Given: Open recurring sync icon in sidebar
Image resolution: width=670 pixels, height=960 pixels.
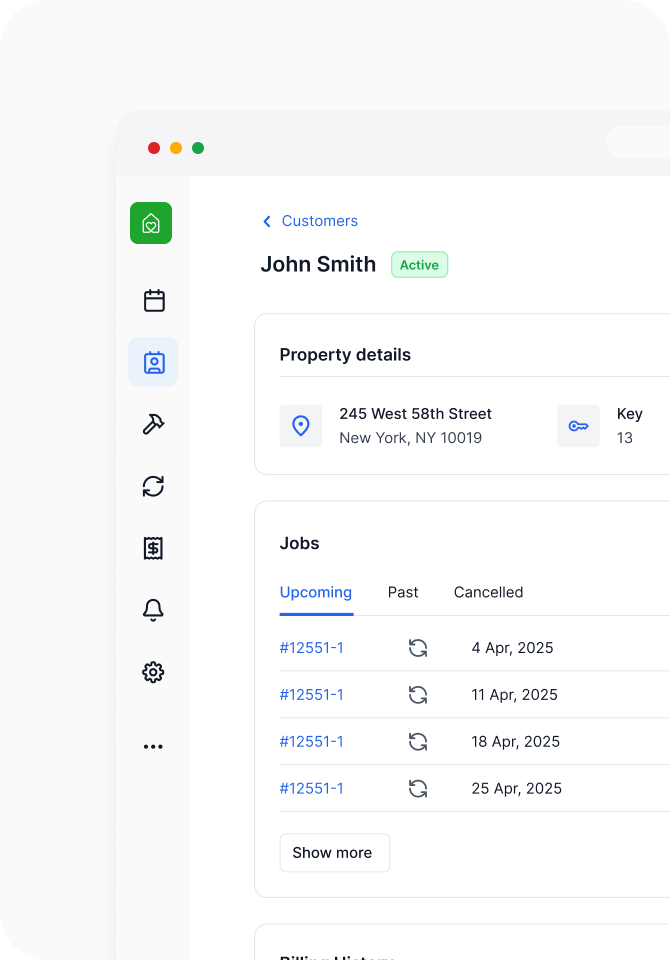Looking at the screenshot, I should tap(153, 486).
